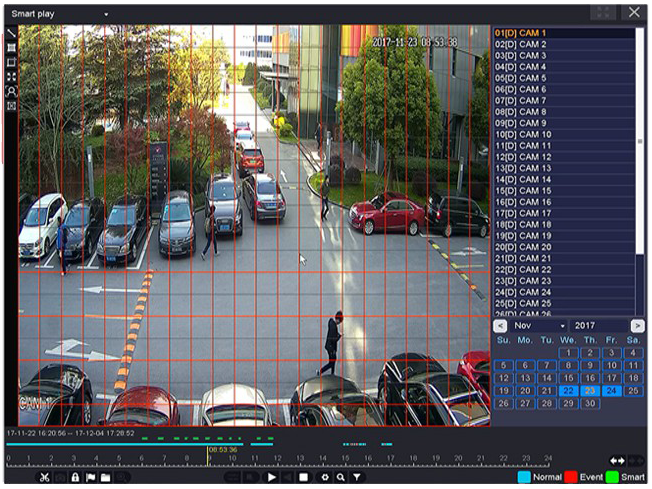Screen dimensions: 652x489
Task: Click the video frame timestamp overlay
Action: [415, 42]
